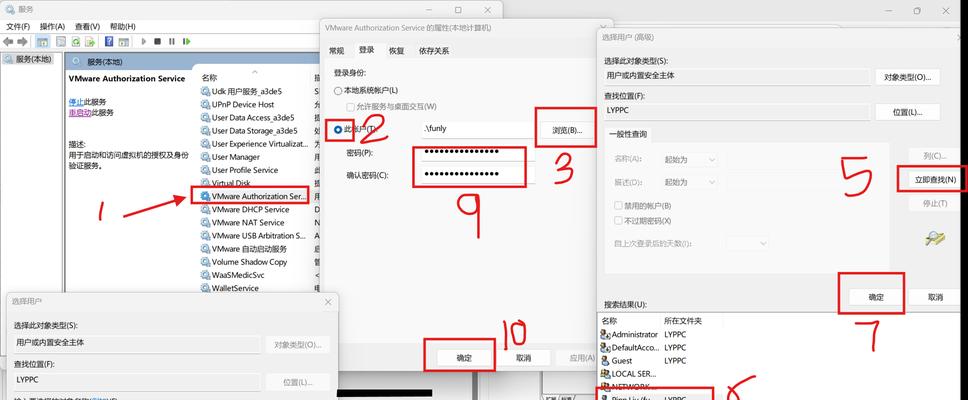Open the 查看(V) menu
Screen dimensions: 968x400
[87, 27]
